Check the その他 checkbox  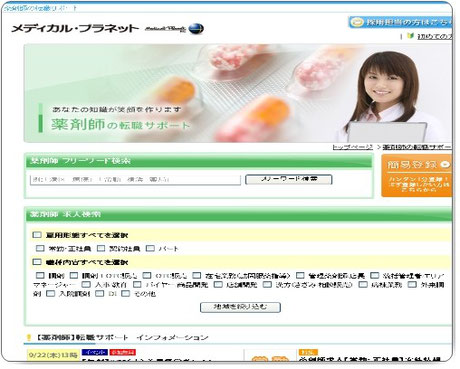[125, 293]
